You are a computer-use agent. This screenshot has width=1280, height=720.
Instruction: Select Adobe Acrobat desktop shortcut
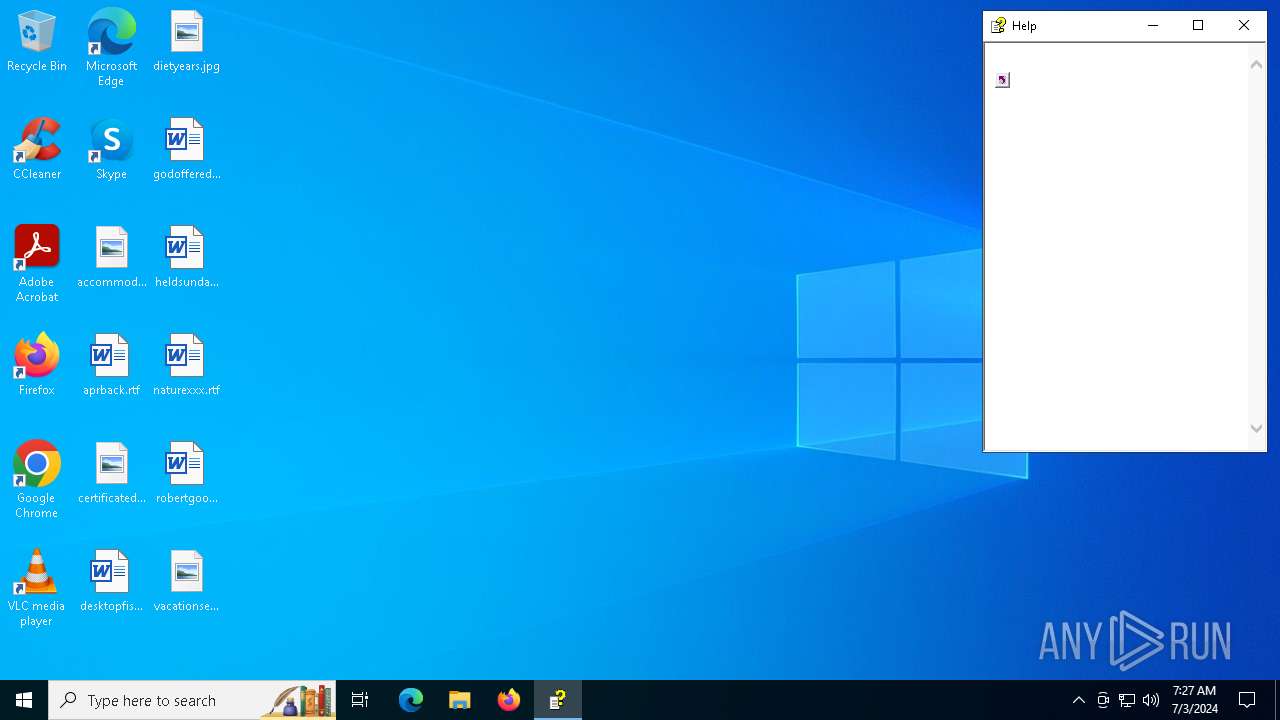click(37, 264)
